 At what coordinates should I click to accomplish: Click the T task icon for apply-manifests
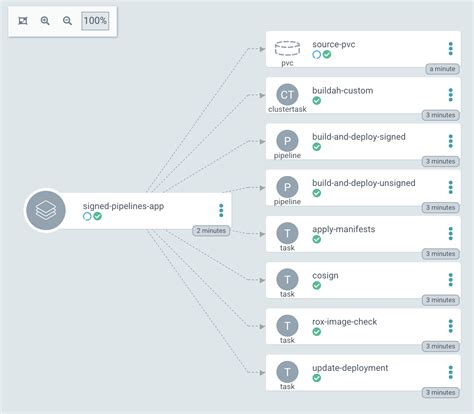(x=287, y=233)
